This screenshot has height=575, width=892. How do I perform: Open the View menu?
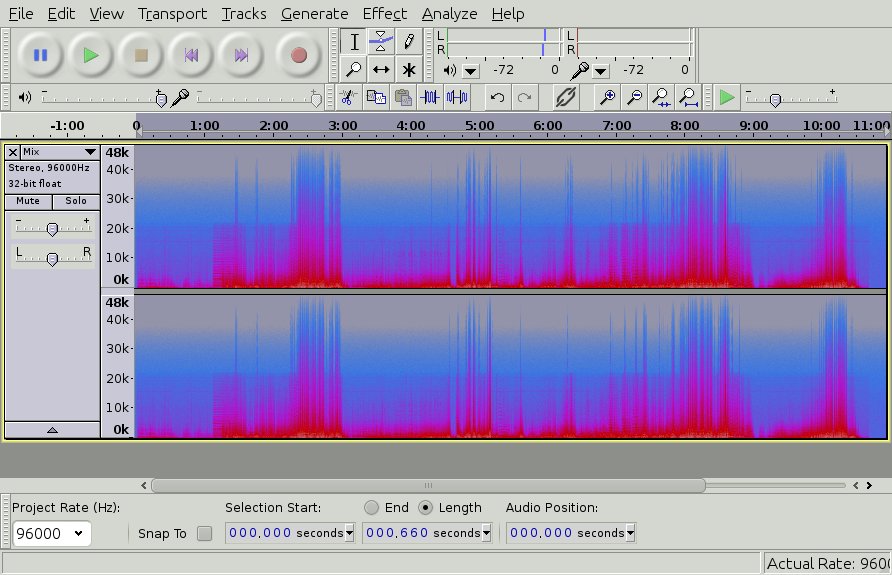[x=106, y=14]
